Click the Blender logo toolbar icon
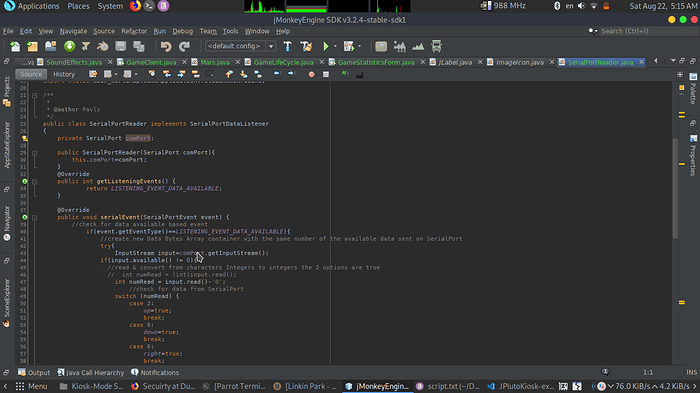700x393 pixels. [x=103, y=46]
